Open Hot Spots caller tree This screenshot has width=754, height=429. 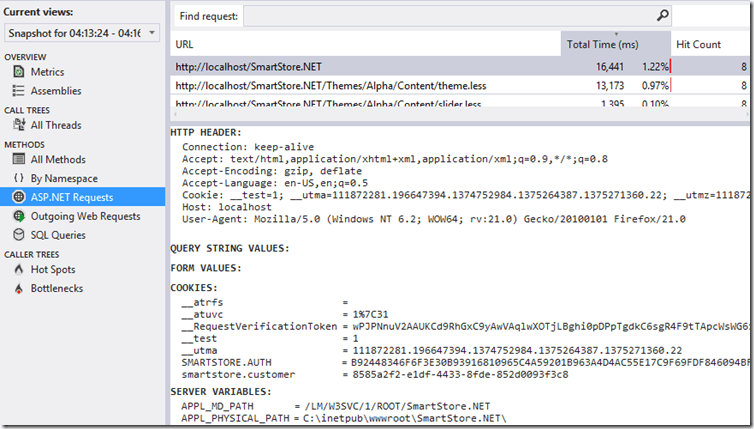click(x=53, y=269)
